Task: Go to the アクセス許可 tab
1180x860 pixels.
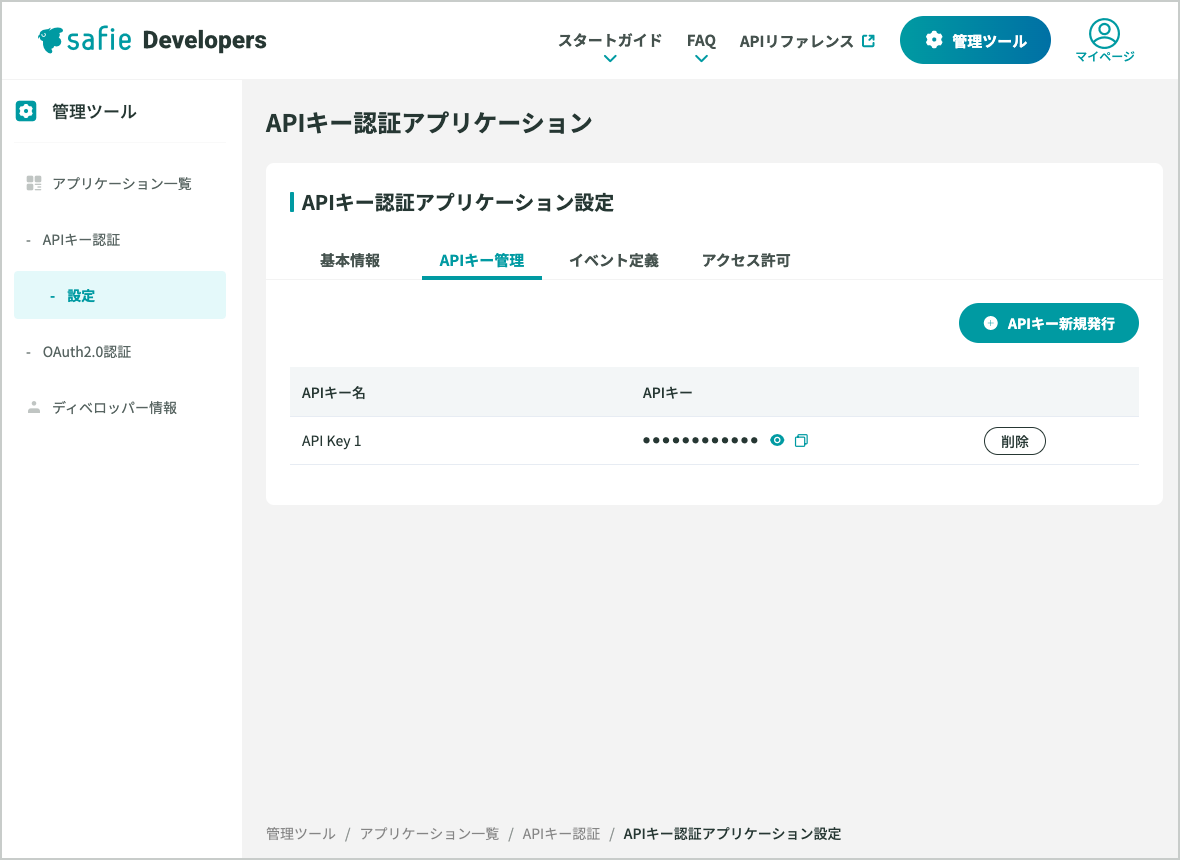Action: point(746,260)
